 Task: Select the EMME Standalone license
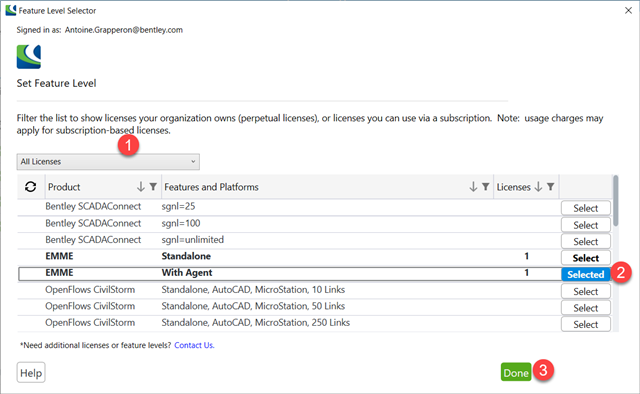(x=586, y=258)
